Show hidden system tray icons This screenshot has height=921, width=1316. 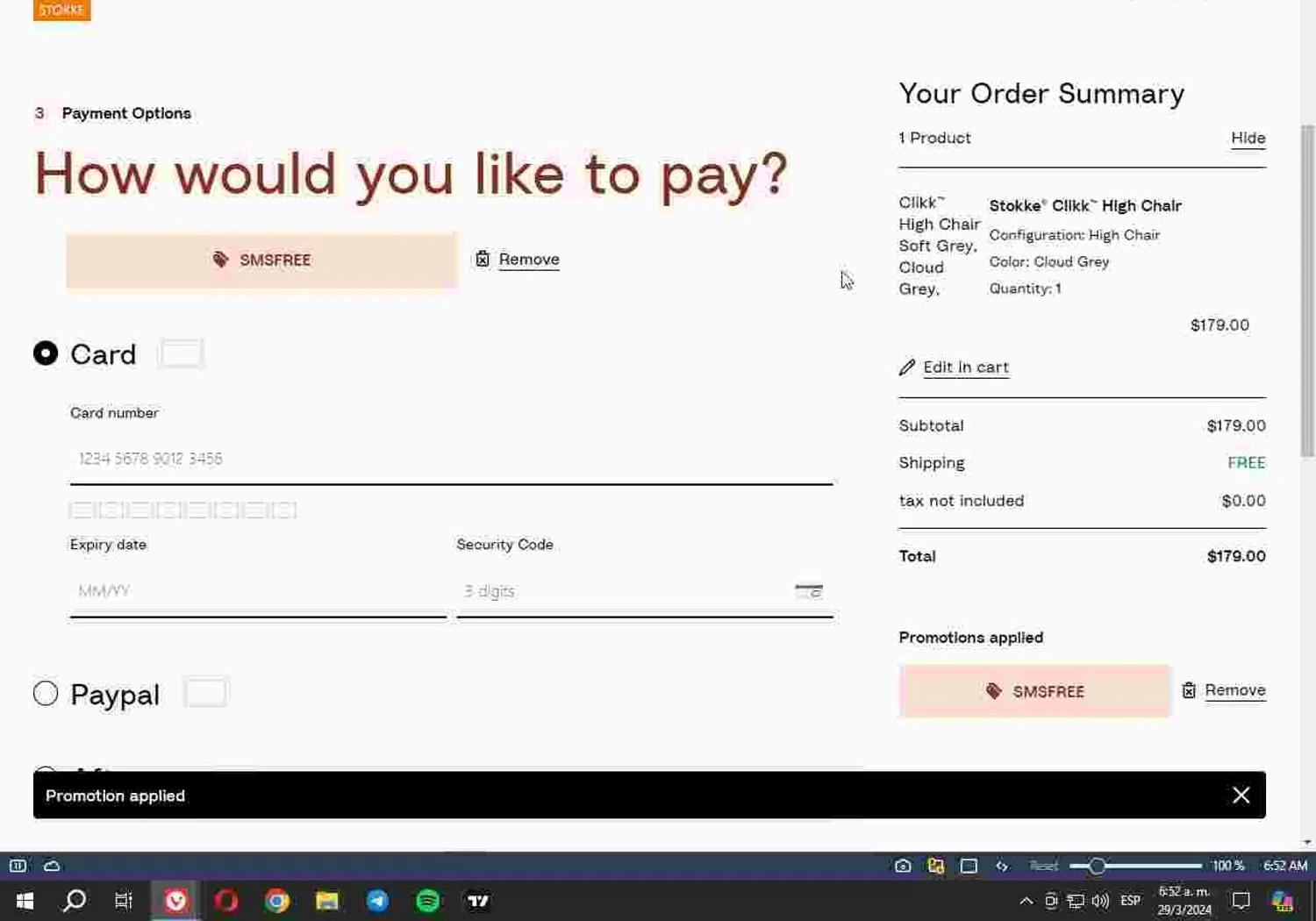coord(1026,901)
